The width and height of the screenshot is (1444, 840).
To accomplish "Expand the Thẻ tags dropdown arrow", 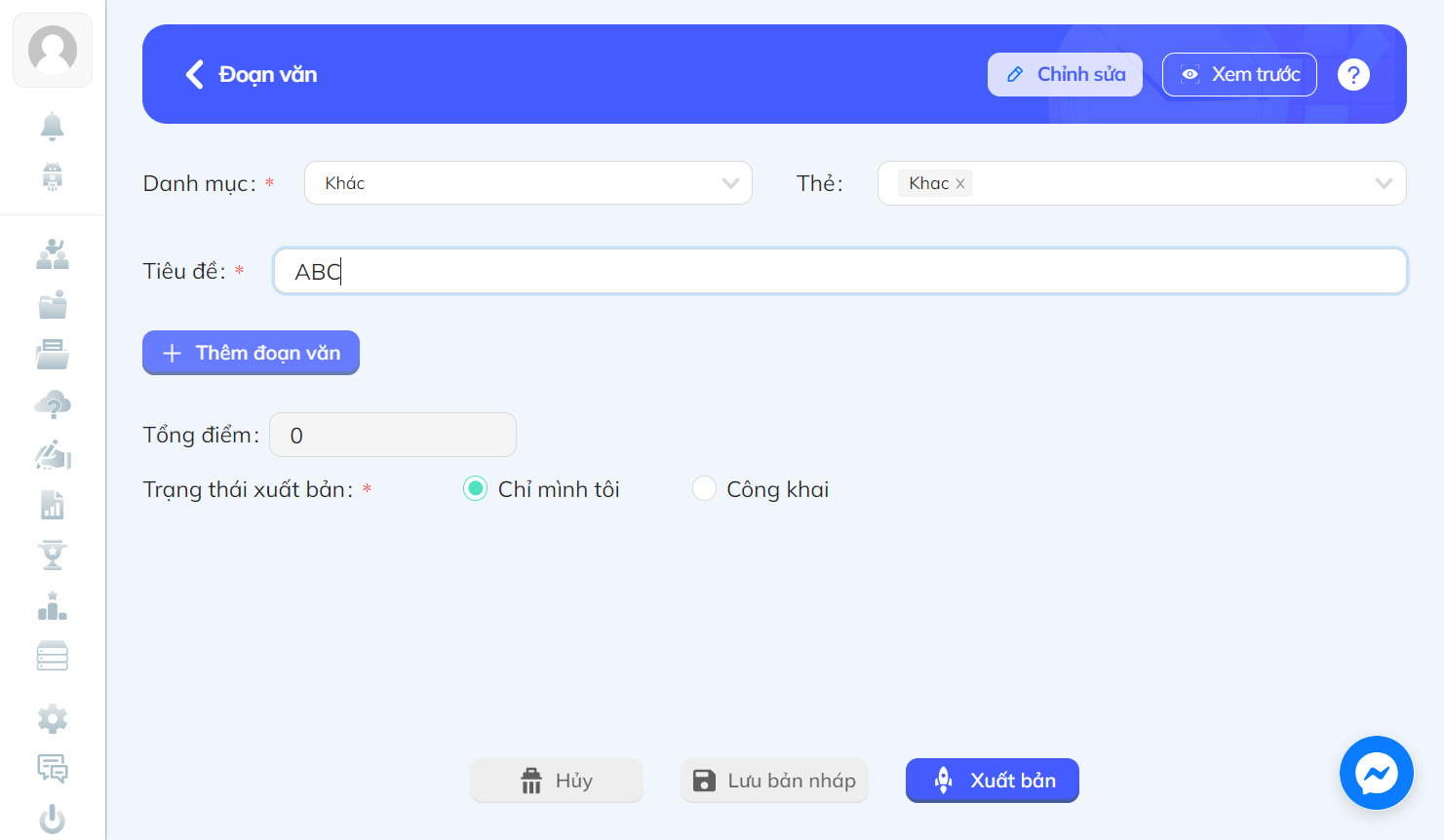I will 1383,183.
